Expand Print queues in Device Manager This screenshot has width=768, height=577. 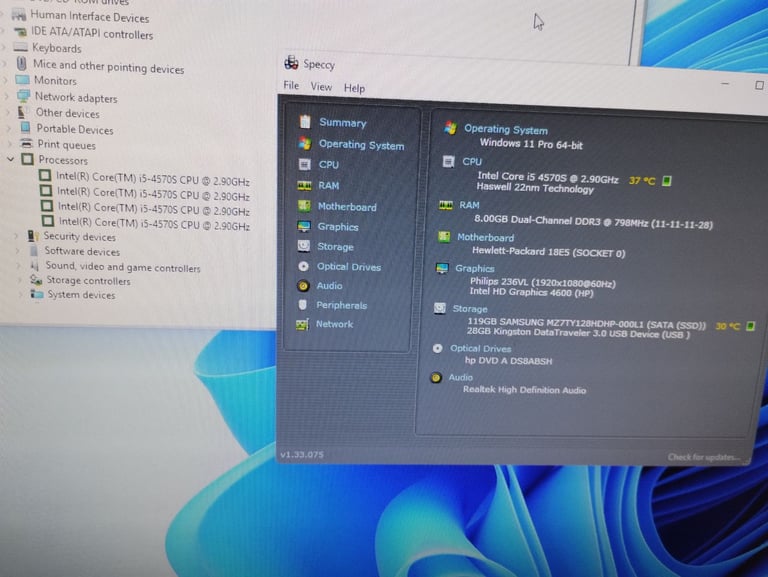(x=9, y=144)
